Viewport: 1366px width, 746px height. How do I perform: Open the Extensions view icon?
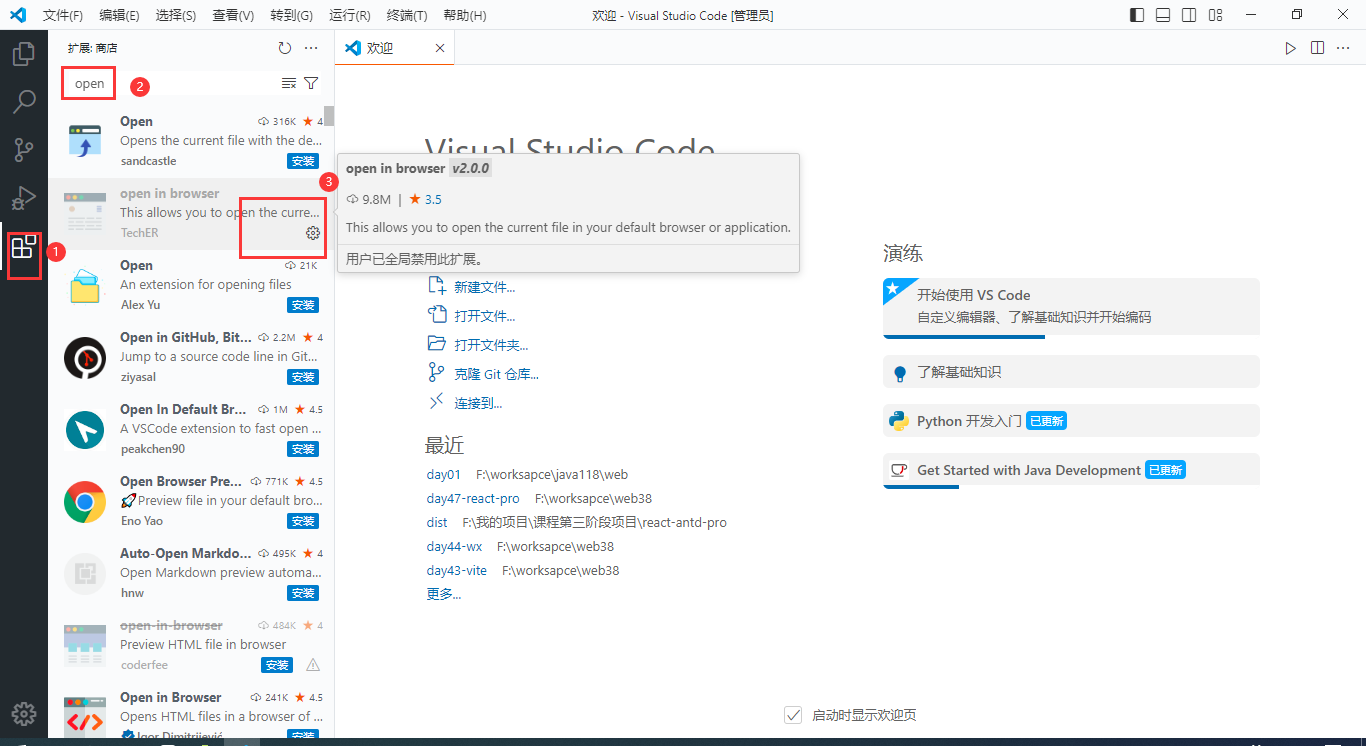pos(24,246)
